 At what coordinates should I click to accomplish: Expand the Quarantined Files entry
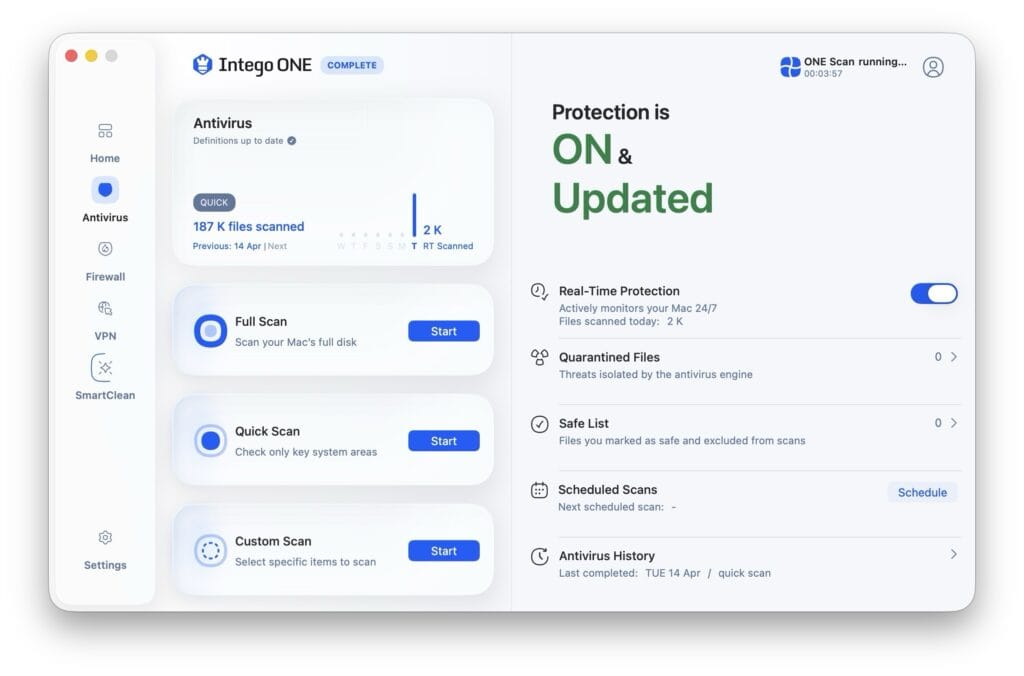[x=951, y=357]
